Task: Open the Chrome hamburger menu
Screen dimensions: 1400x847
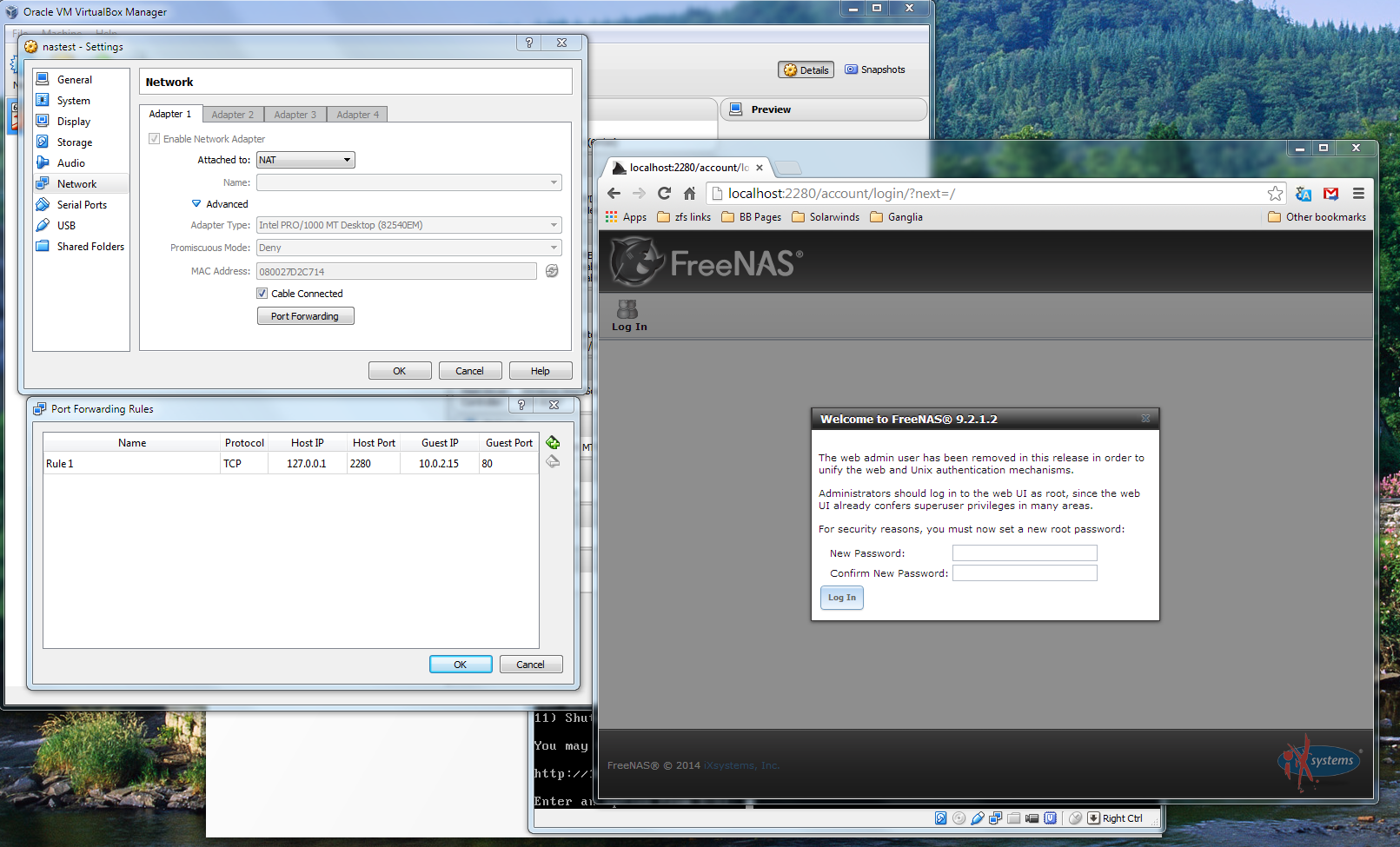Action: [1358, 194]
